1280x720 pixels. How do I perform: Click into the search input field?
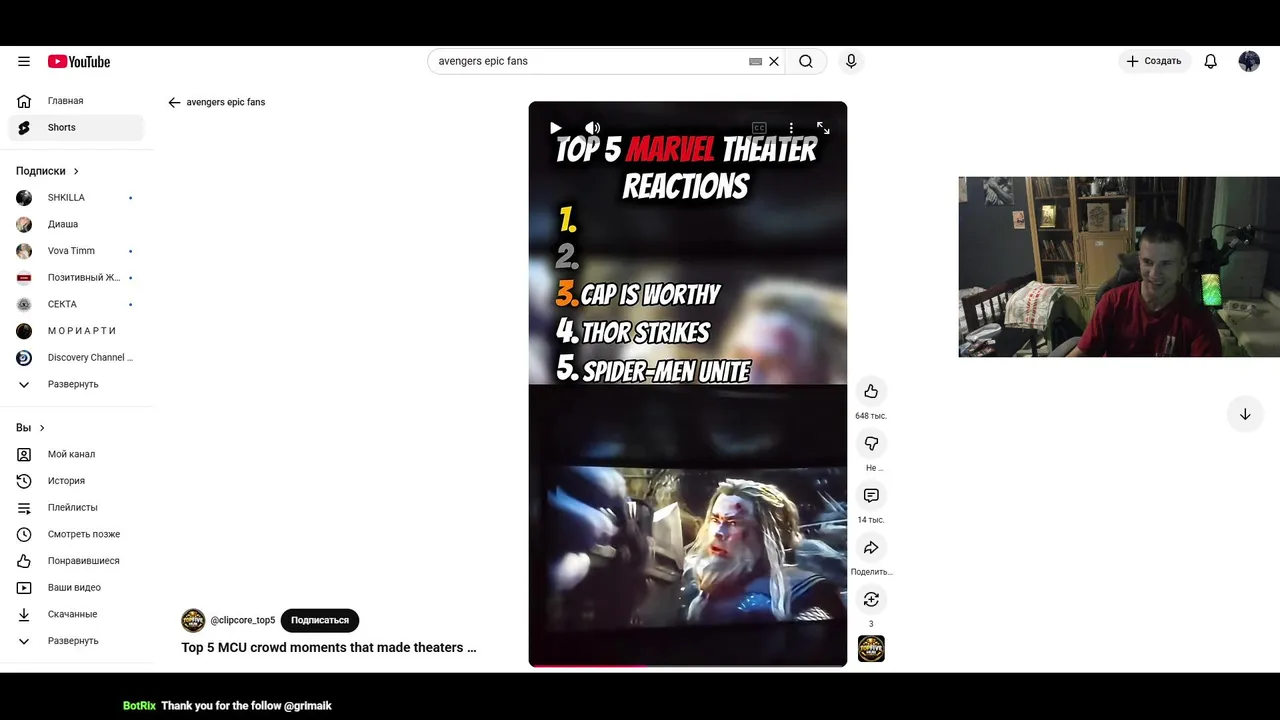click(590, 61)
